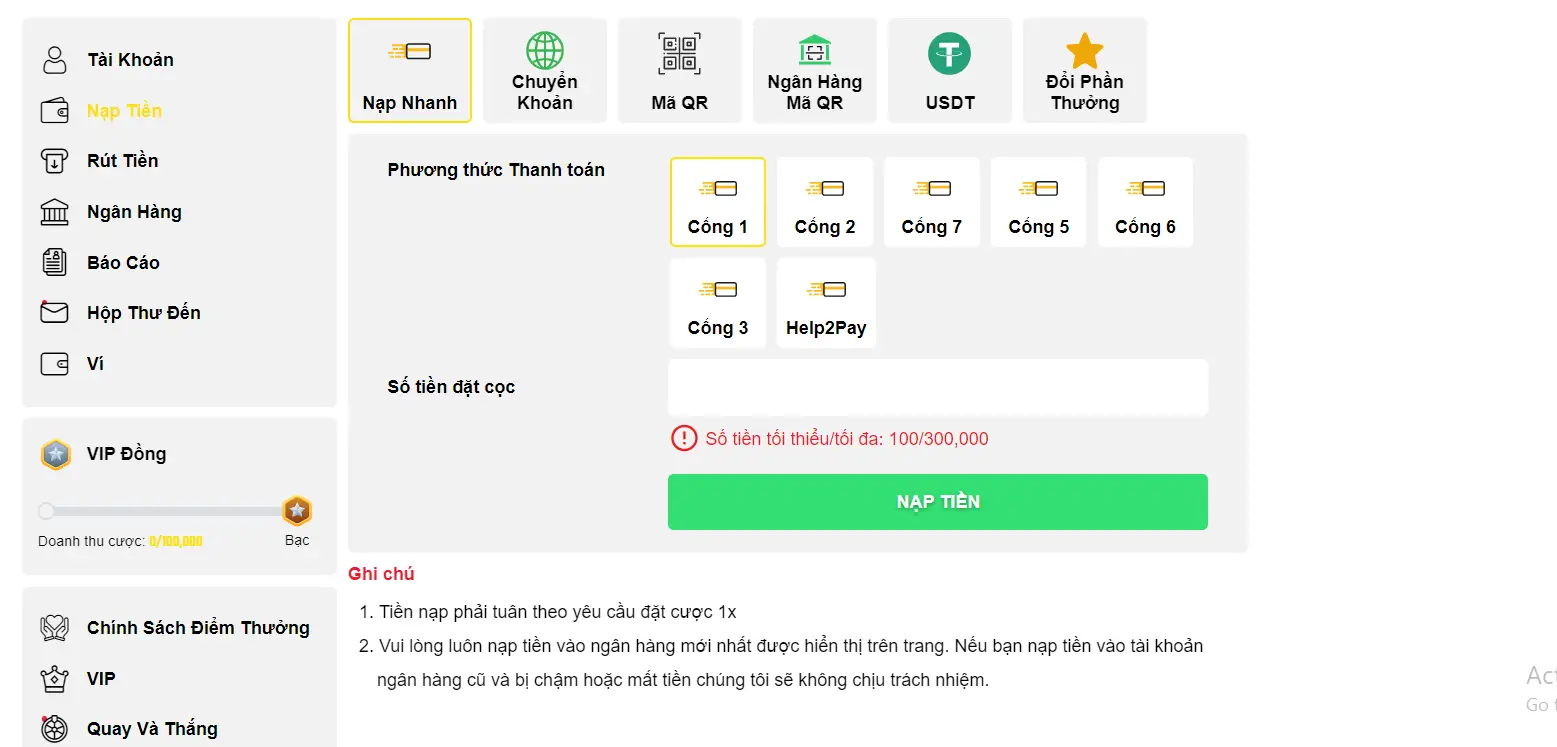Open the Mã QR payment option
1557x747 pixels.
tap(679, 70)
